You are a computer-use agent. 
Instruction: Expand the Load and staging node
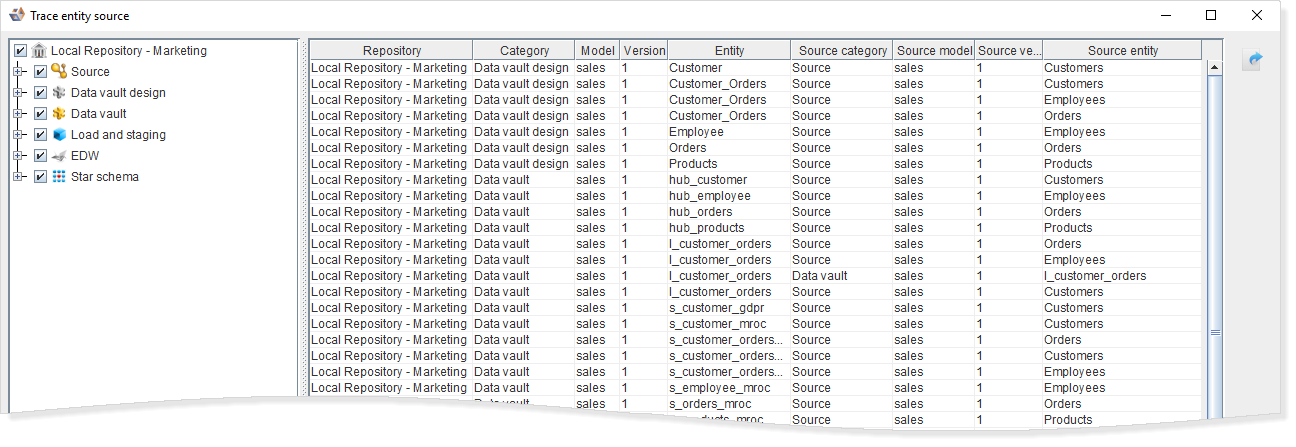(18, 135)
